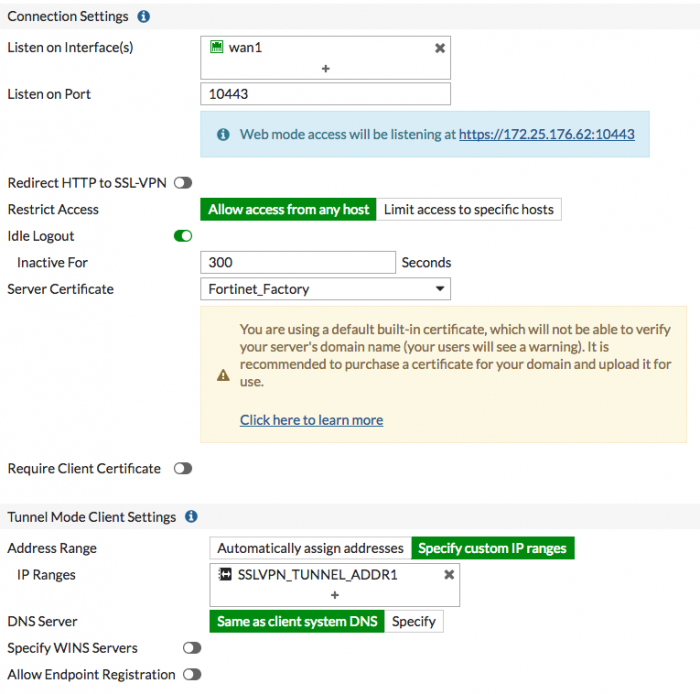Viewport: 700px width, 694px height.
Task: Remove SSLVPN_TUNNEL_ADDR1 from IP ranges
Action: [x=449, y=575]
